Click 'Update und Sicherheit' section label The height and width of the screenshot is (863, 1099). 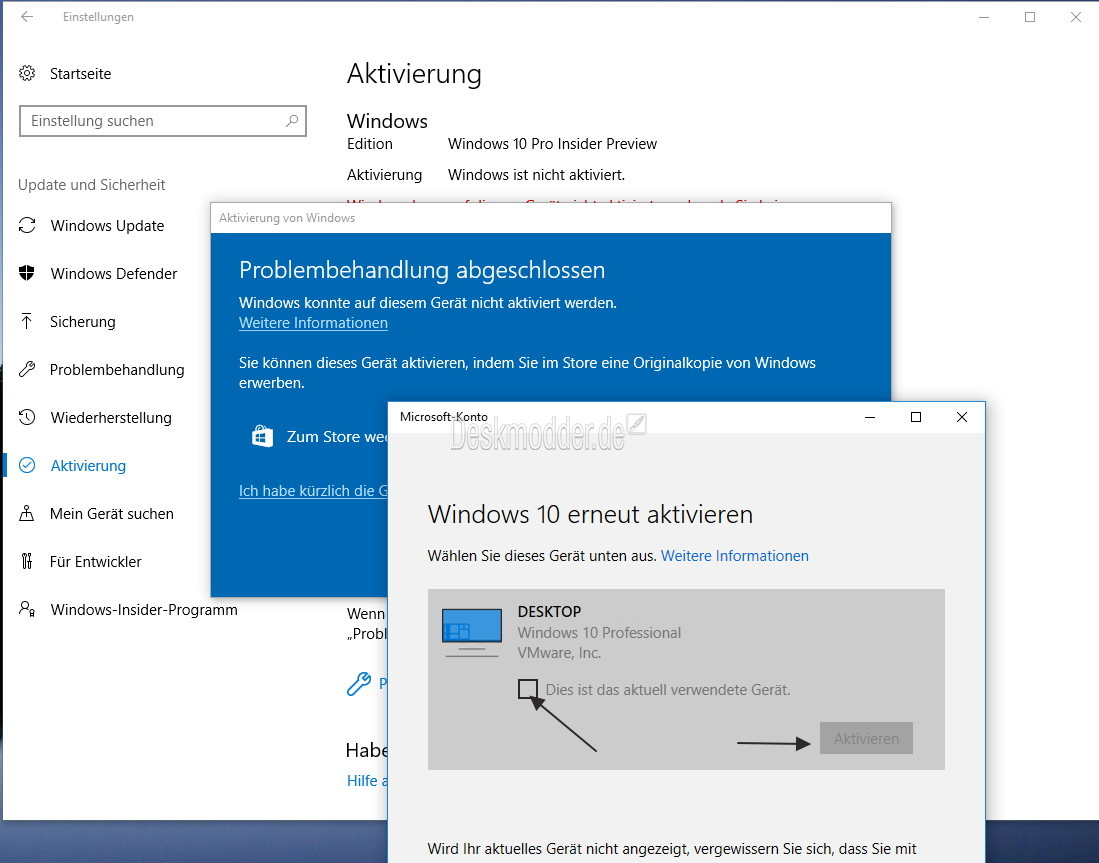point(92,184)
